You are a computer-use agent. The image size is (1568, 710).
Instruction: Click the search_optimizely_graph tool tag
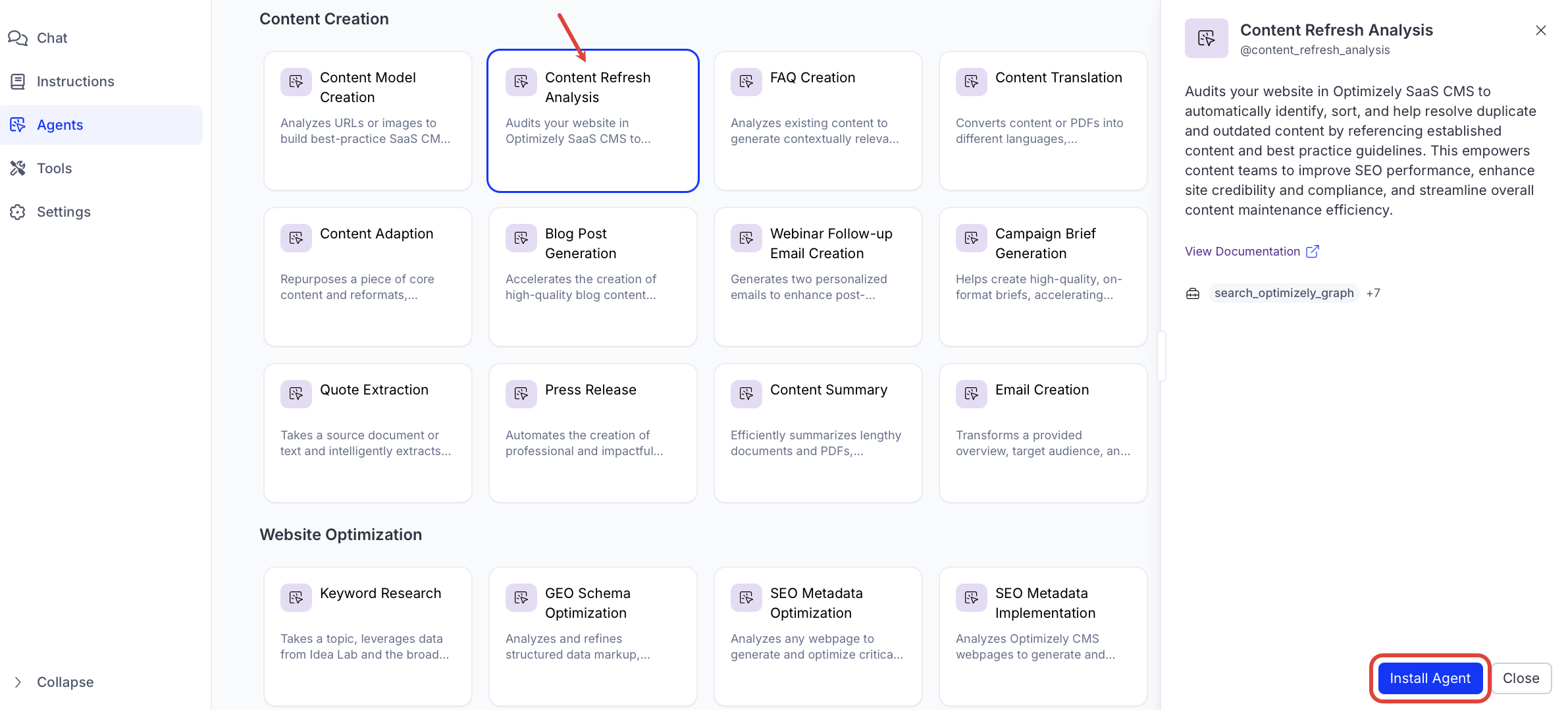pos(1284,293)
